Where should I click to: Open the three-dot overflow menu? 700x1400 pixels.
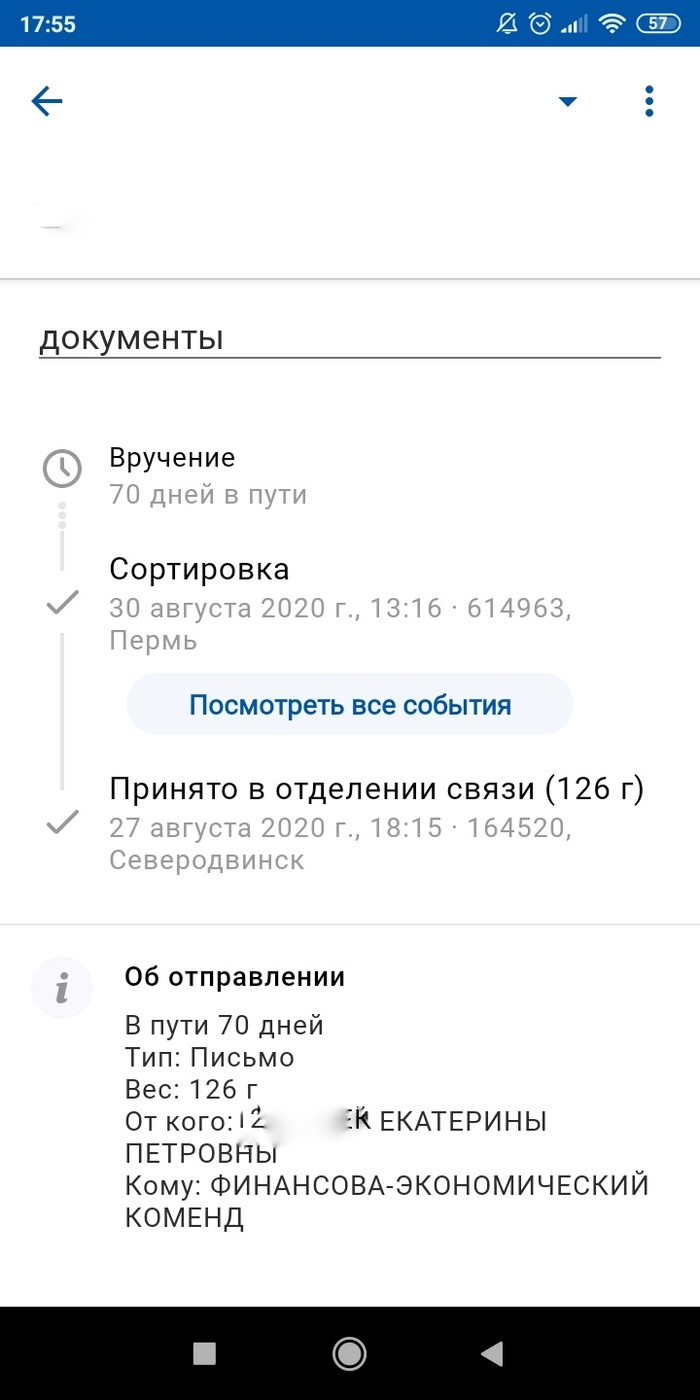[649, 101]
